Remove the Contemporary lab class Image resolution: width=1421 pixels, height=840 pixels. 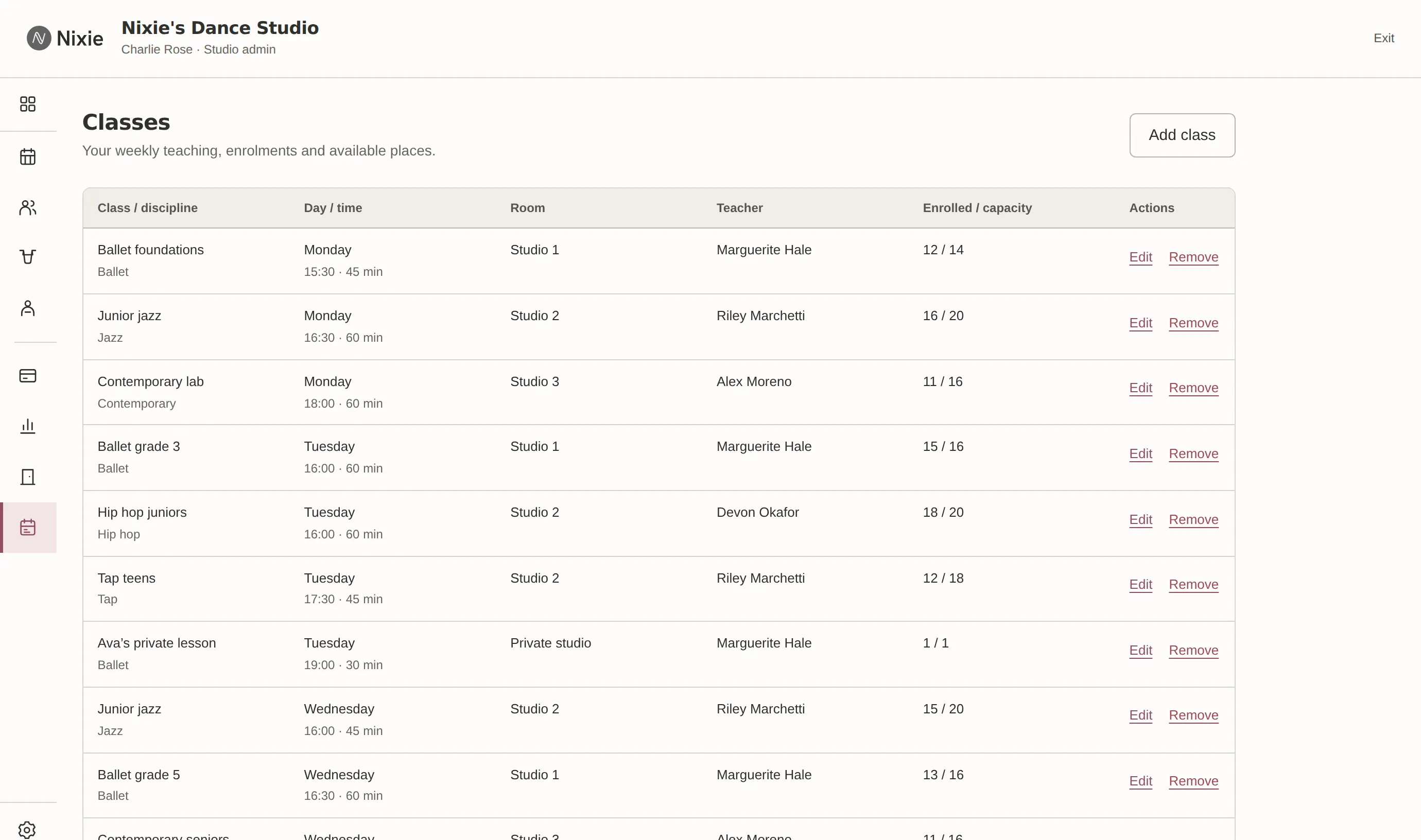(1193, 388)
